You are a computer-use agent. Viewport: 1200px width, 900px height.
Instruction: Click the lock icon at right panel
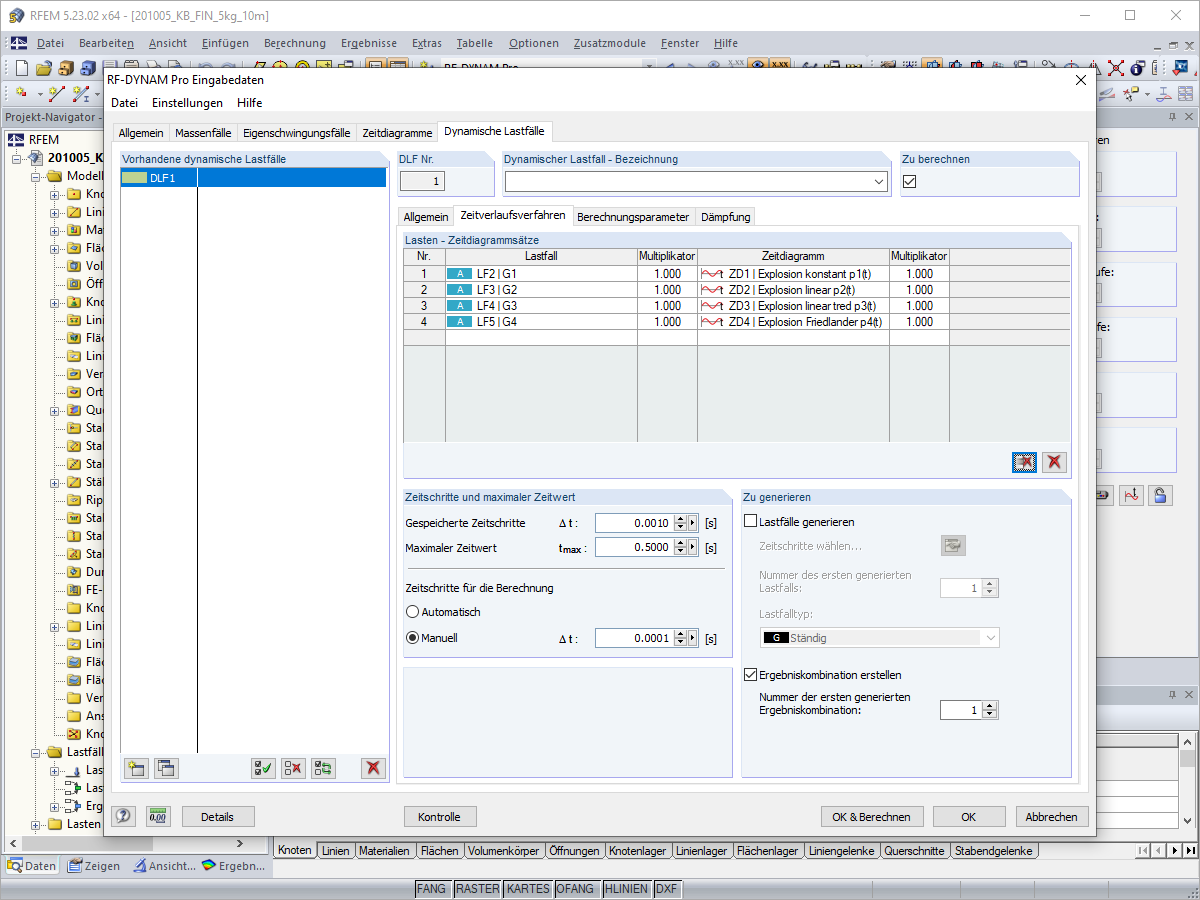[x=1160, y=494]
